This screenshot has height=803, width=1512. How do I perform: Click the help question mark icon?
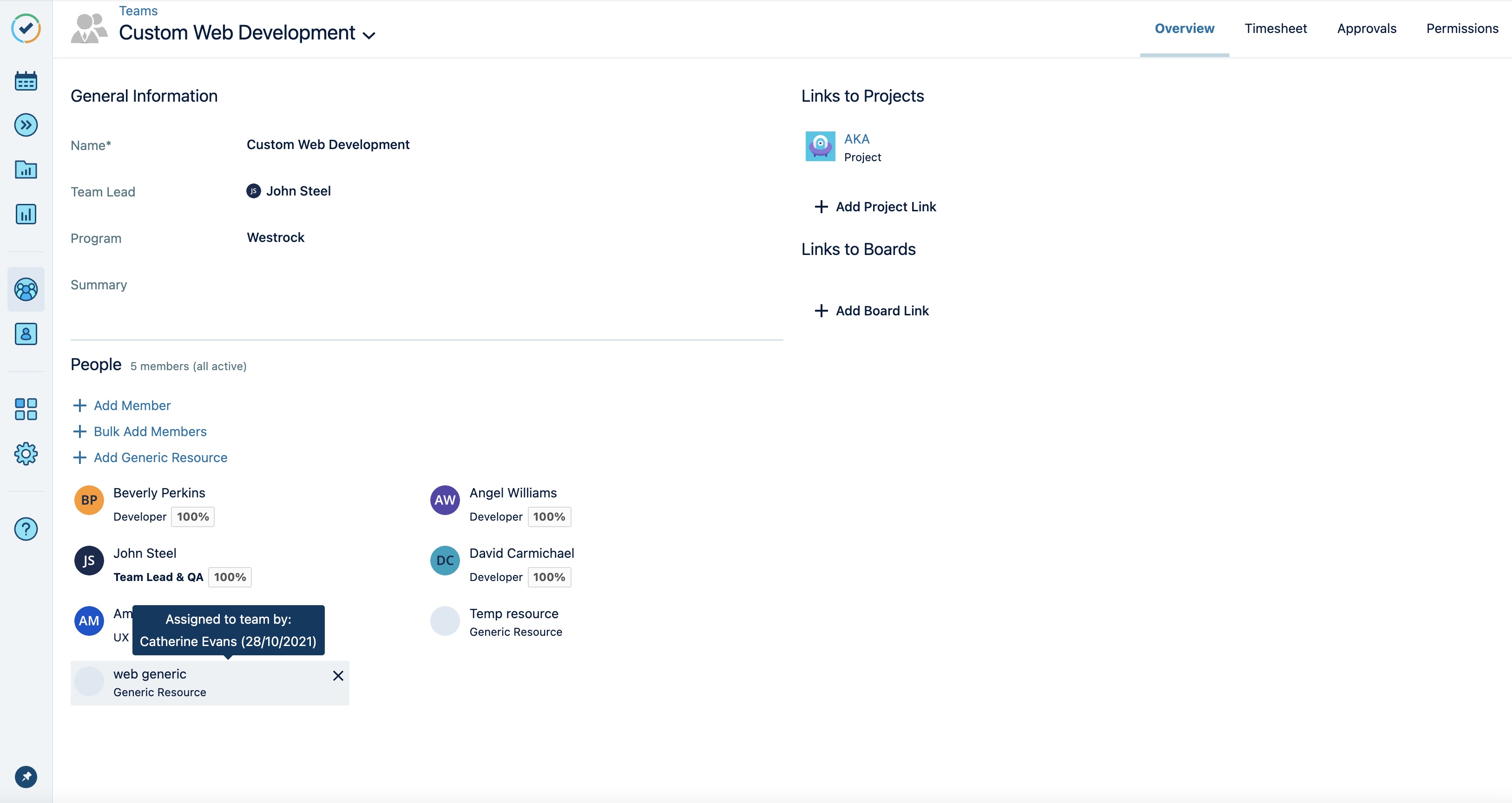click(x=26, y=529)
